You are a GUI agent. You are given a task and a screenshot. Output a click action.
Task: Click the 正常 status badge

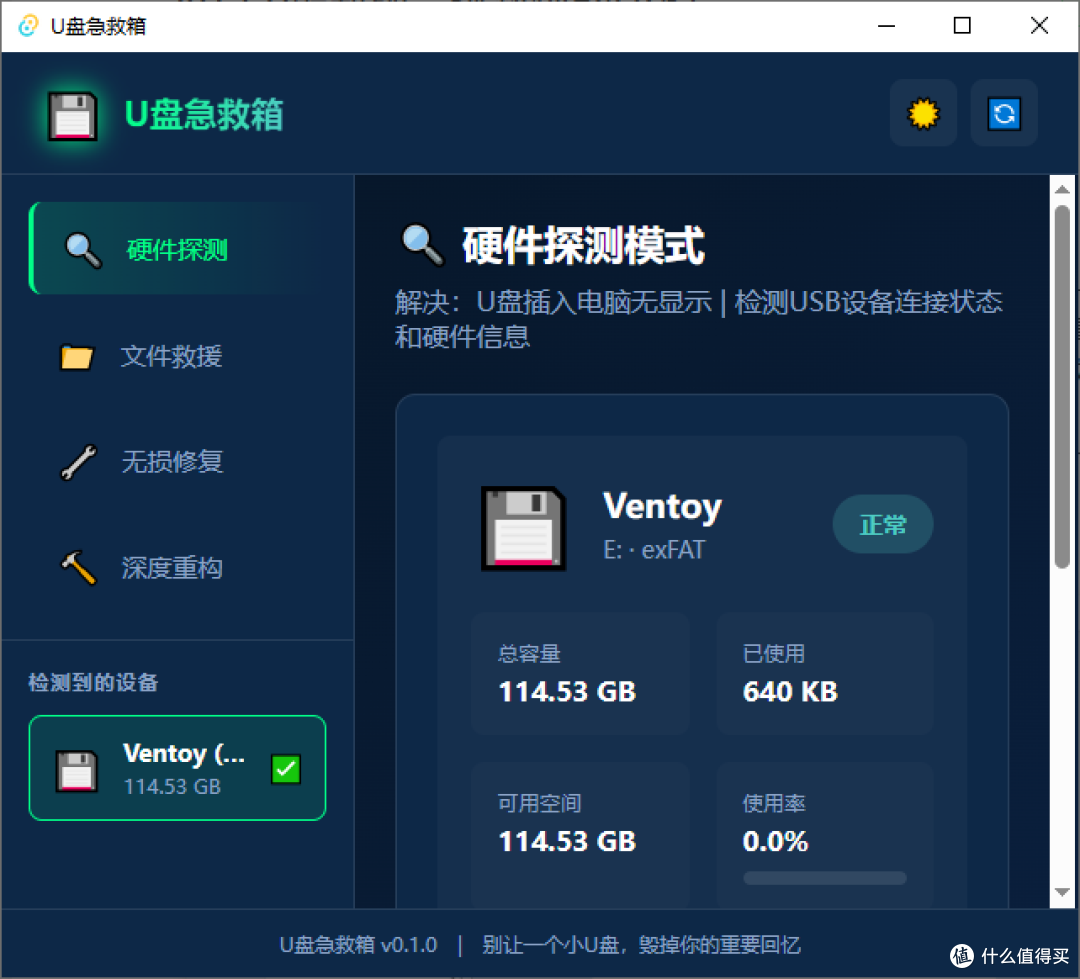(882, 524)
